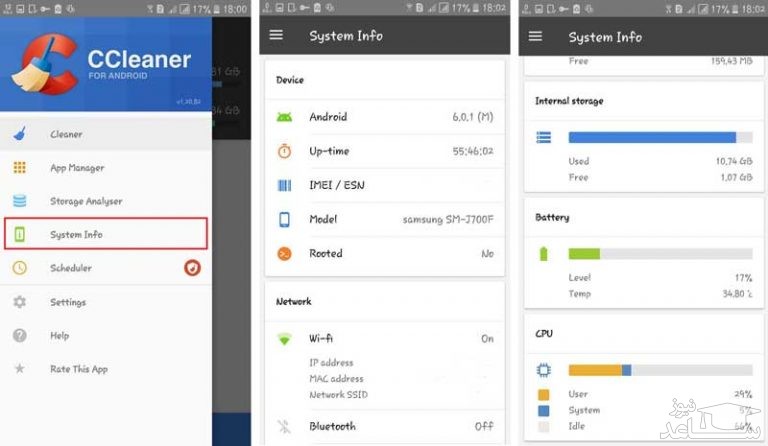The image size is (768, 446).
Task: Open hamburger menu in middle System Info screen
Action: tap(277, 36)
